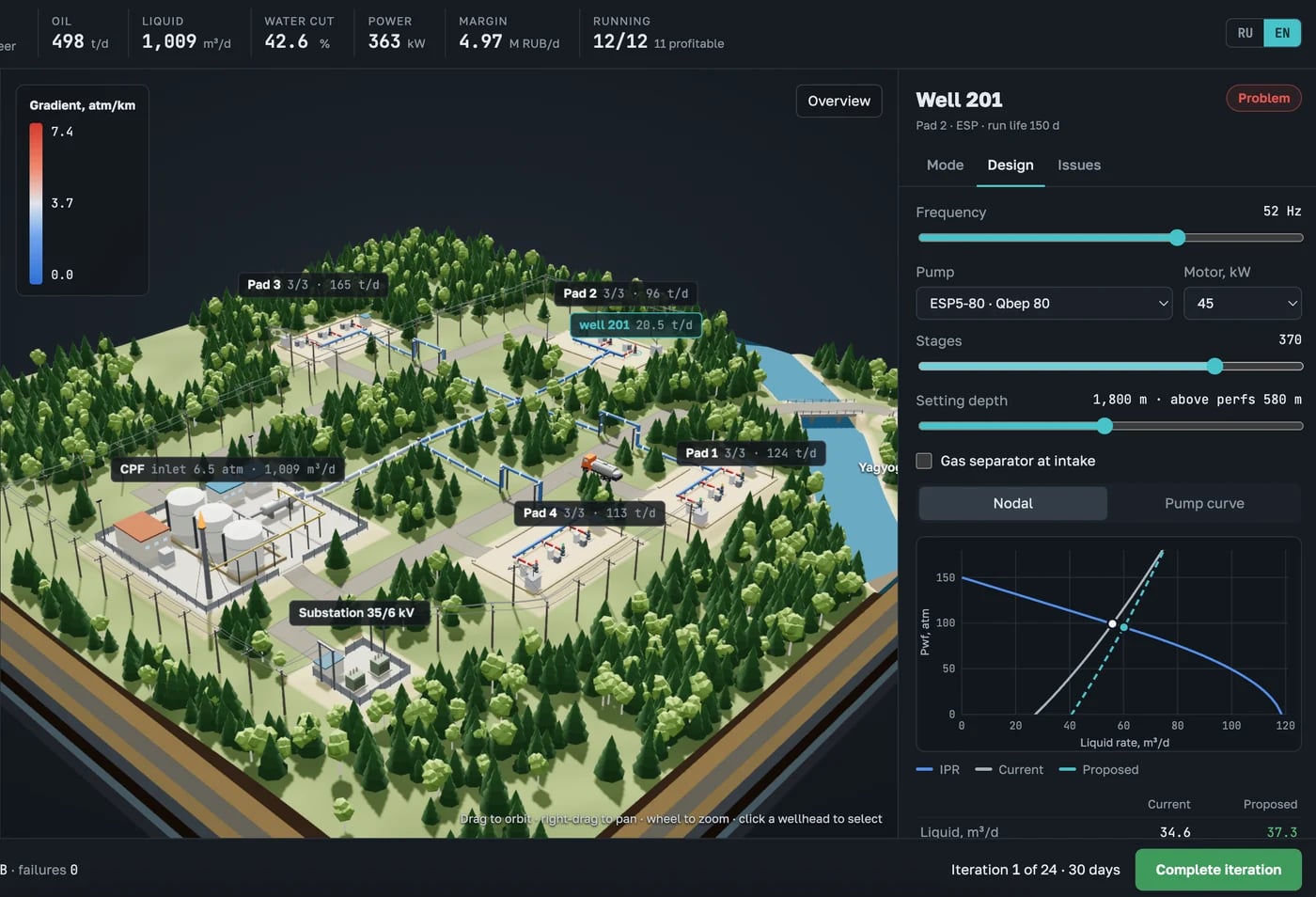The width and height of the screenshot is (1316, 897).
Task: Enable gas separator at intake checkbox
Action: pos(924,461)
